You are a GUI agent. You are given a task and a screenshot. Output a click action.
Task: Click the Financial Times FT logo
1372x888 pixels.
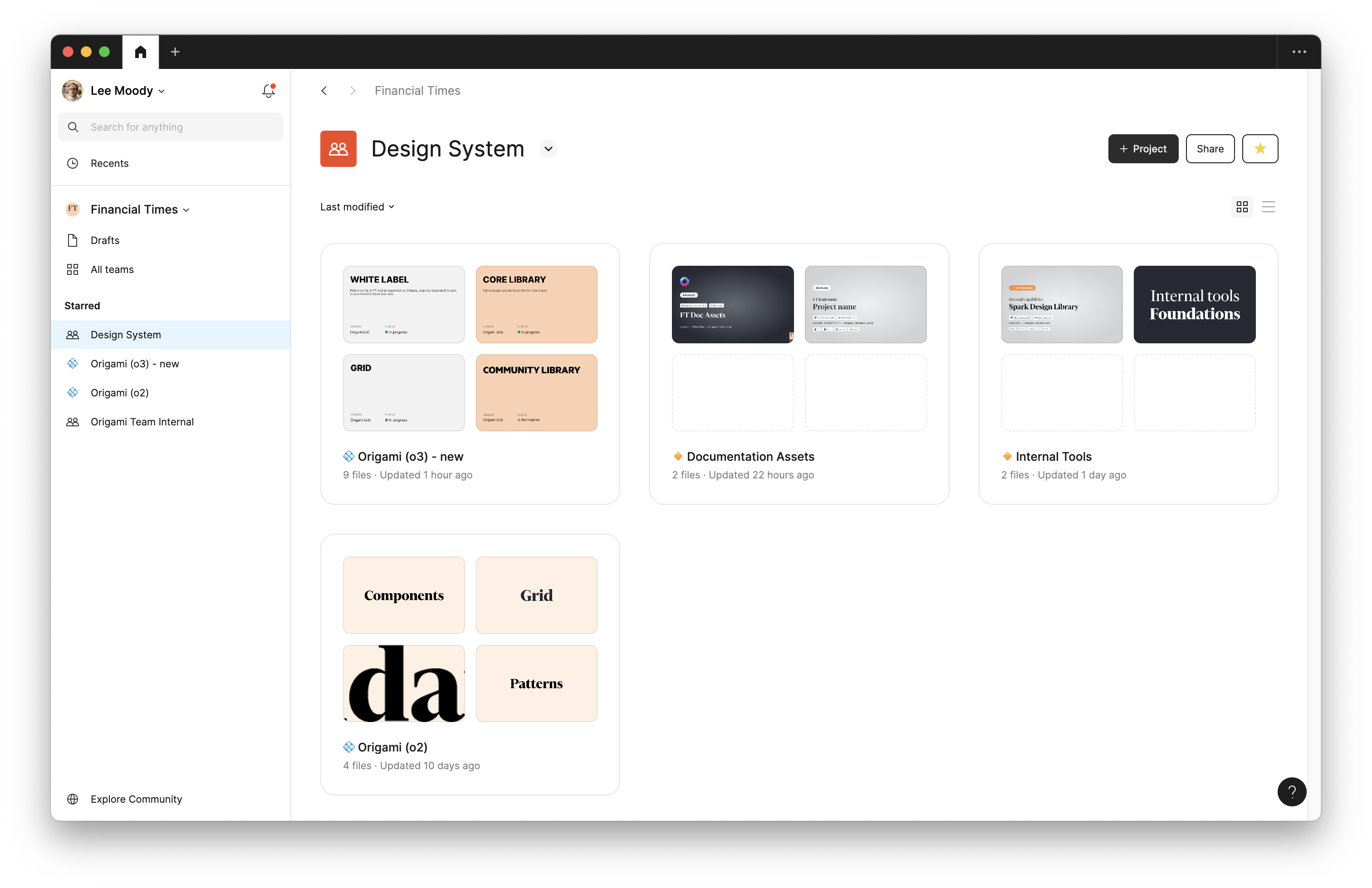(73, 209)
